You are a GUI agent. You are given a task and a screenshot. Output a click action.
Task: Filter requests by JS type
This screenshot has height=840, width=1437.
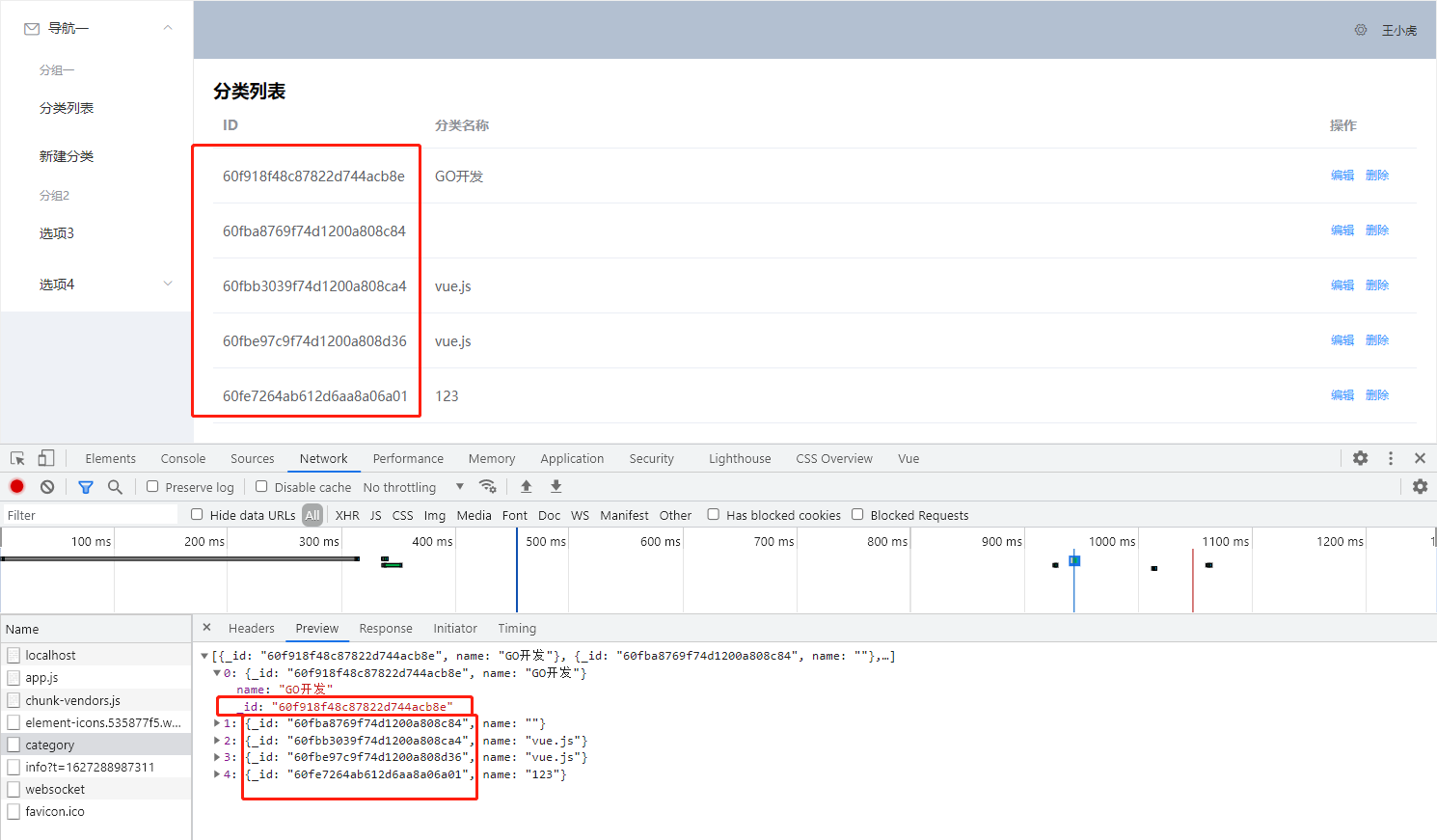tap(375, 516)
